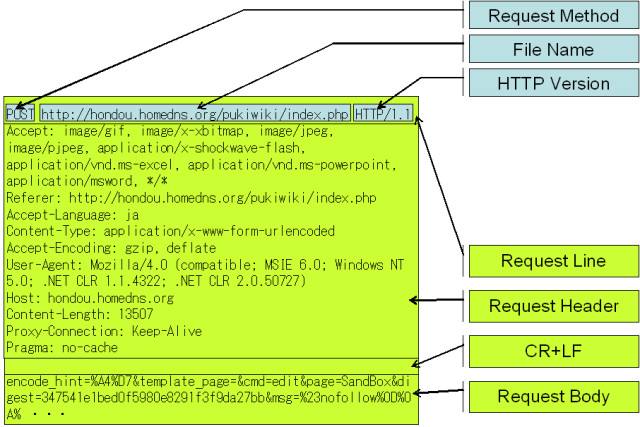
Task: Click the Pragma: no-cache line
Action: [62, 348]
